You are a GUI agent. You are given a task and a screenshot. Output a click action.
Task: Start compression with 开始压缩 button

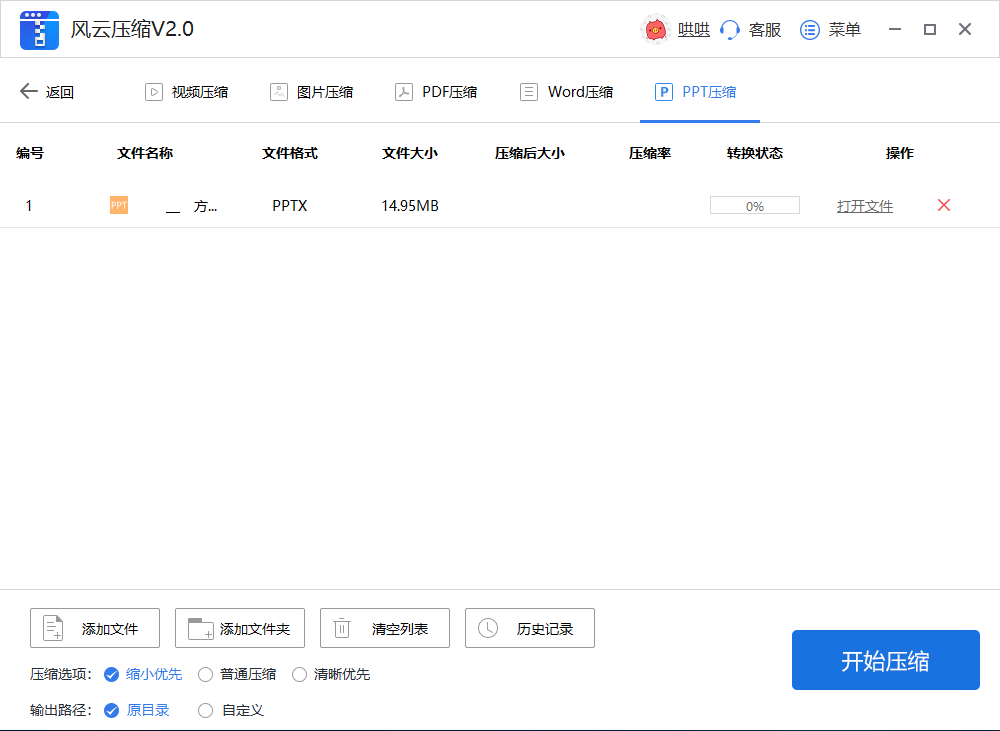pos(885,660)
